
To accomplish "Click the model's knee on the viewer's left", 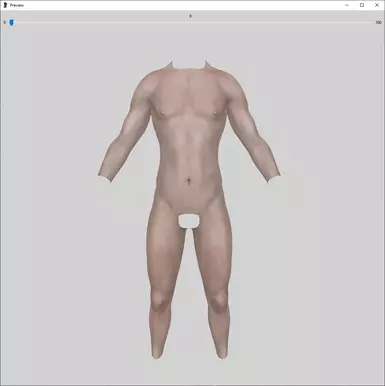I will click(x=159, y=299).
